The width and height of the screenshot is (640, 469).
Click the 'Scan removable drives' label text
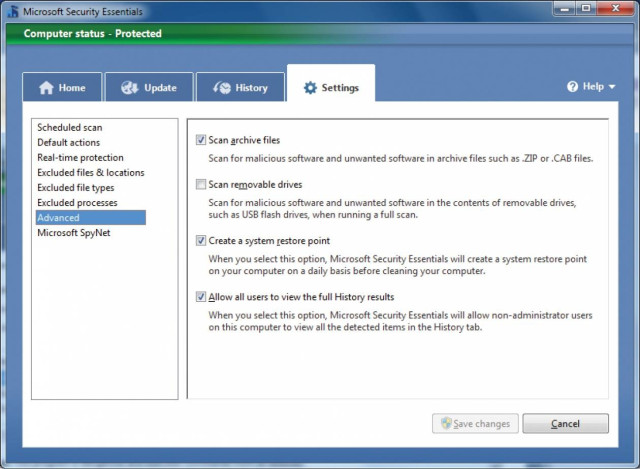tap(255, 184)
